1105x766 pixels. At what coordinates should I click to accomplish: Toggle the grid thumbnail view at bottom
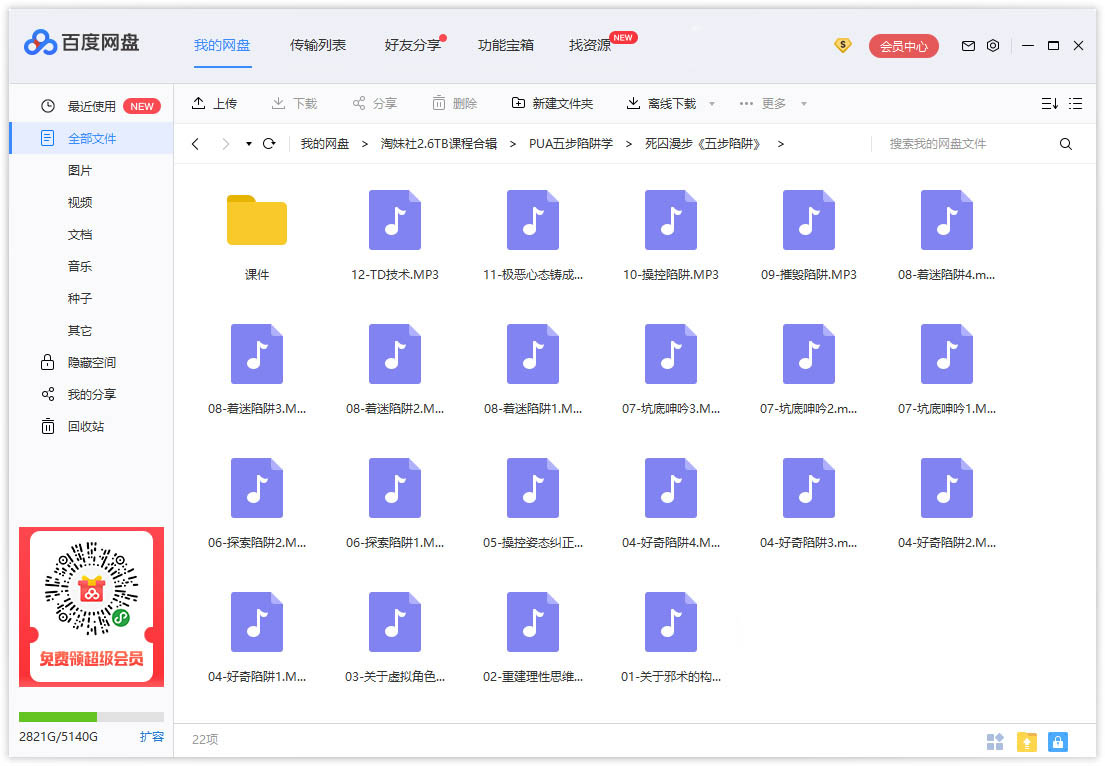point(995,741)
